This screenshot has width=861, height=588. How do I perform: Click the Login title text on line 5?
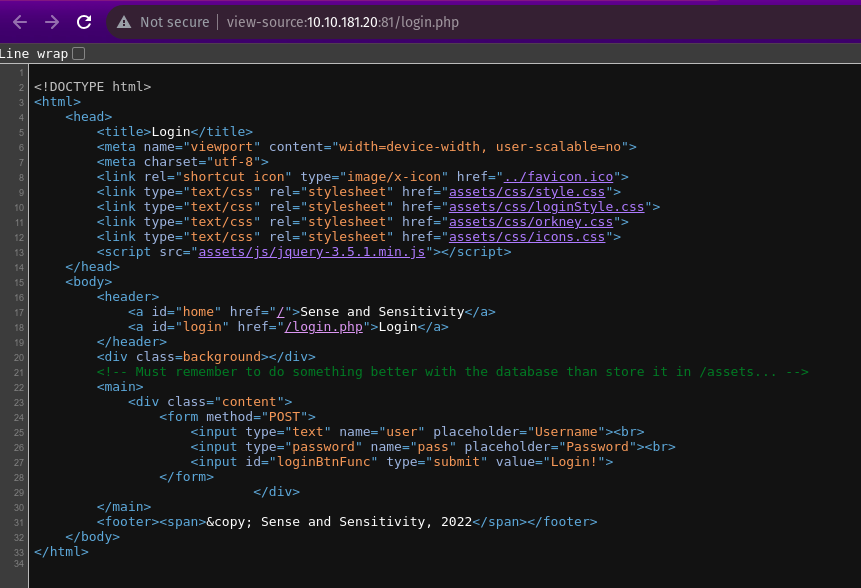[171, 131]
